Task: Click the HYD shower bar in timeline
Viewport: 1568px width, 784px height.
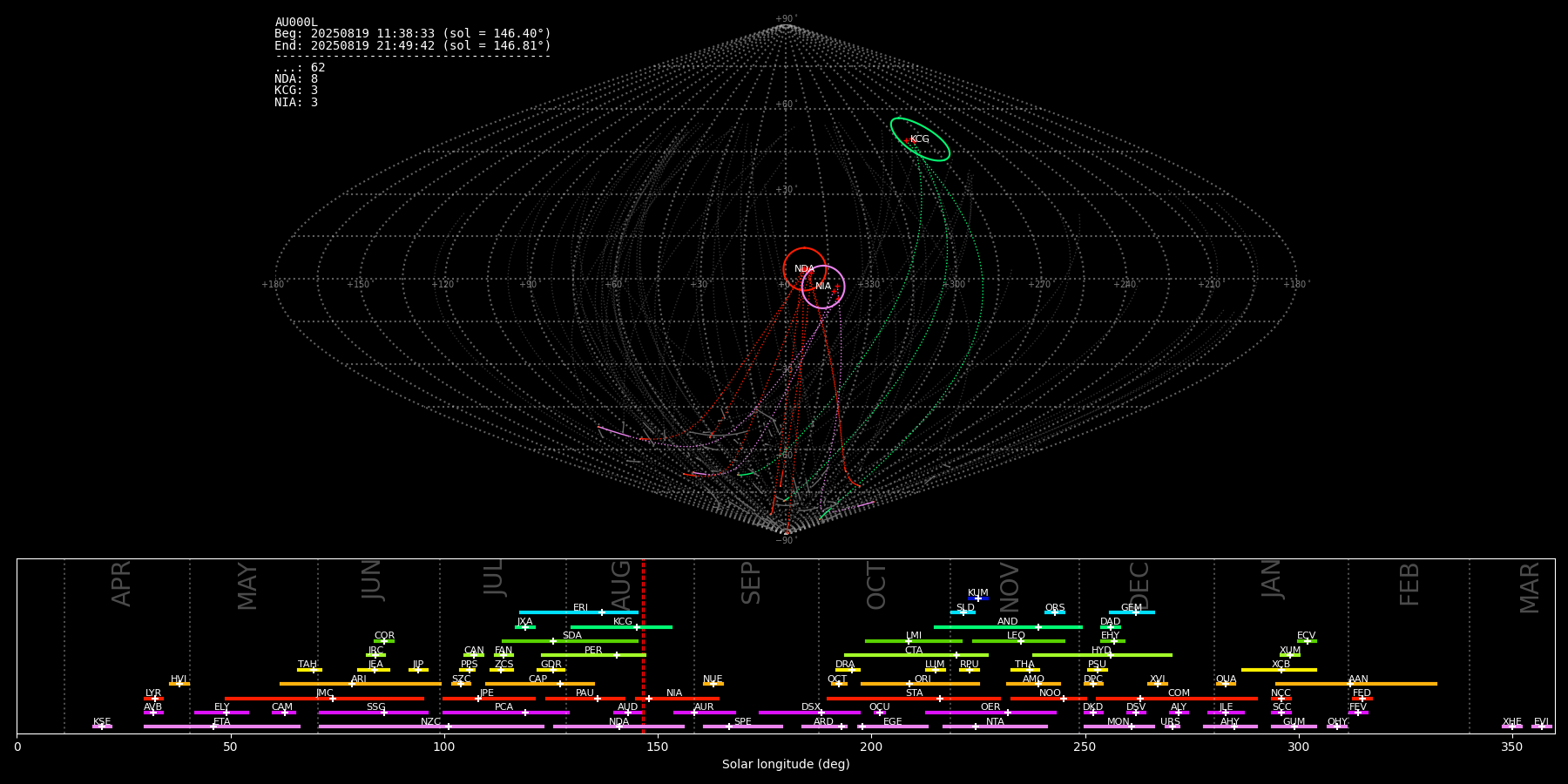Action: point(1102,655)
